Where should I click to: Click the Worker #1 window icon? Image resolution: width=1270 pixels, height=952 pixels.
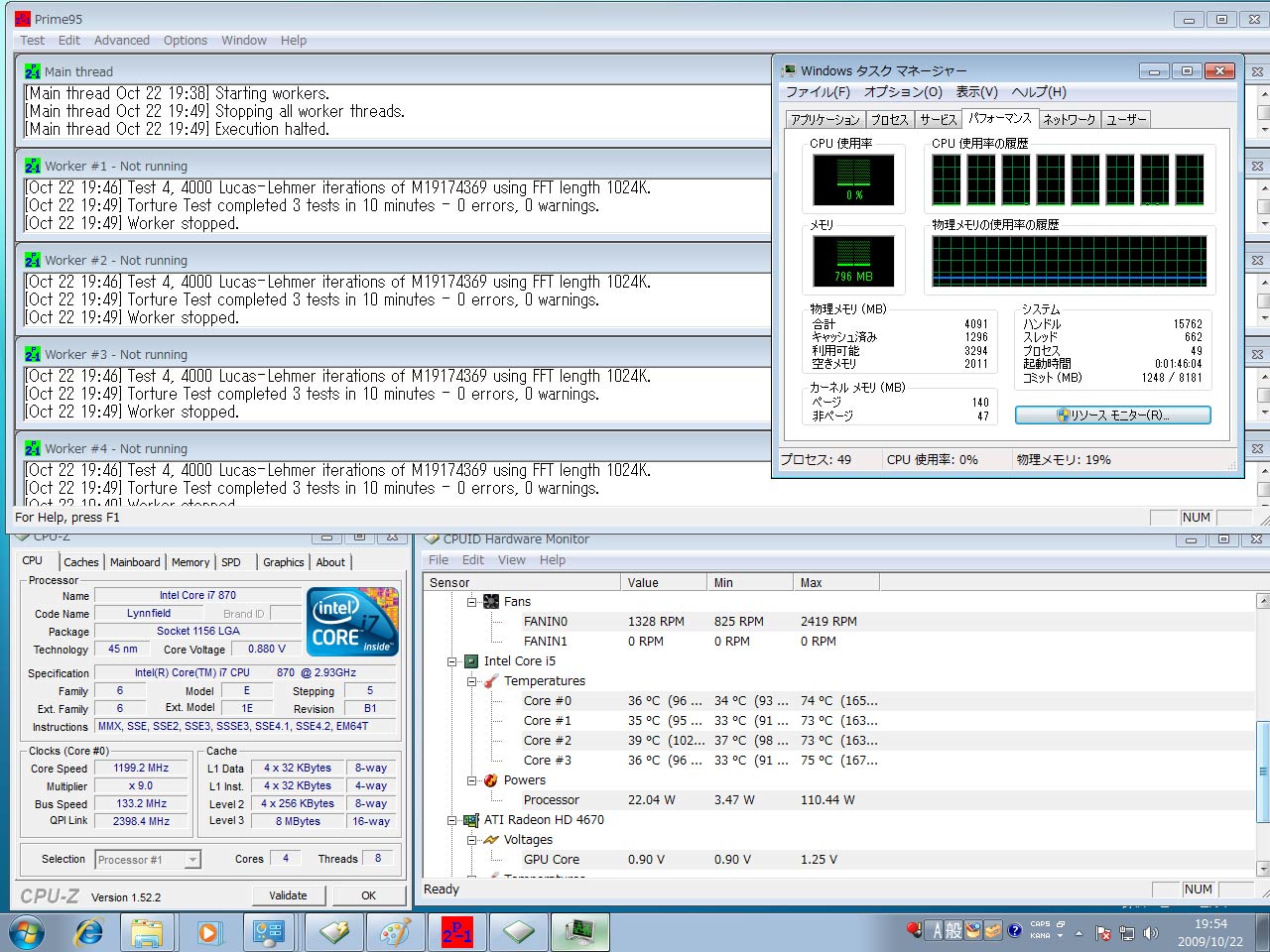point(33,166)
